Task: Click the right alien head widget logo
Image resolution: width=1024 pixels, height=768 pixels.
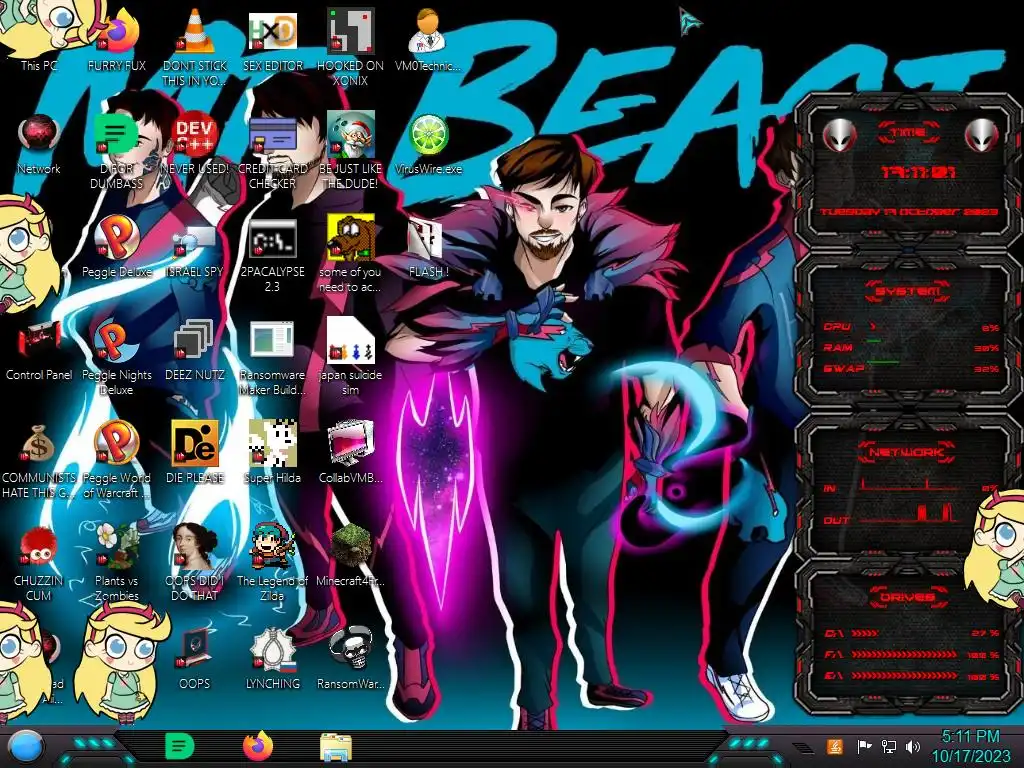Action: [981, 135]
